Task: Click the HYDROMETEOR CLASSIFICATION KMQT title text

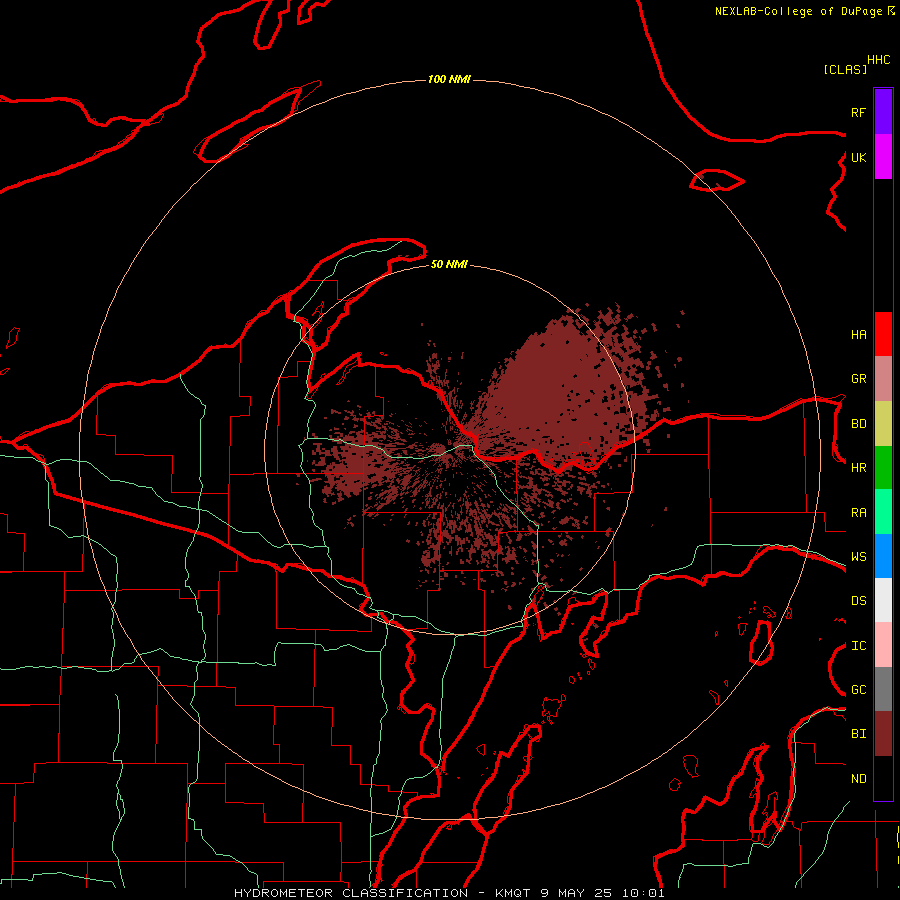Action: 449,893
